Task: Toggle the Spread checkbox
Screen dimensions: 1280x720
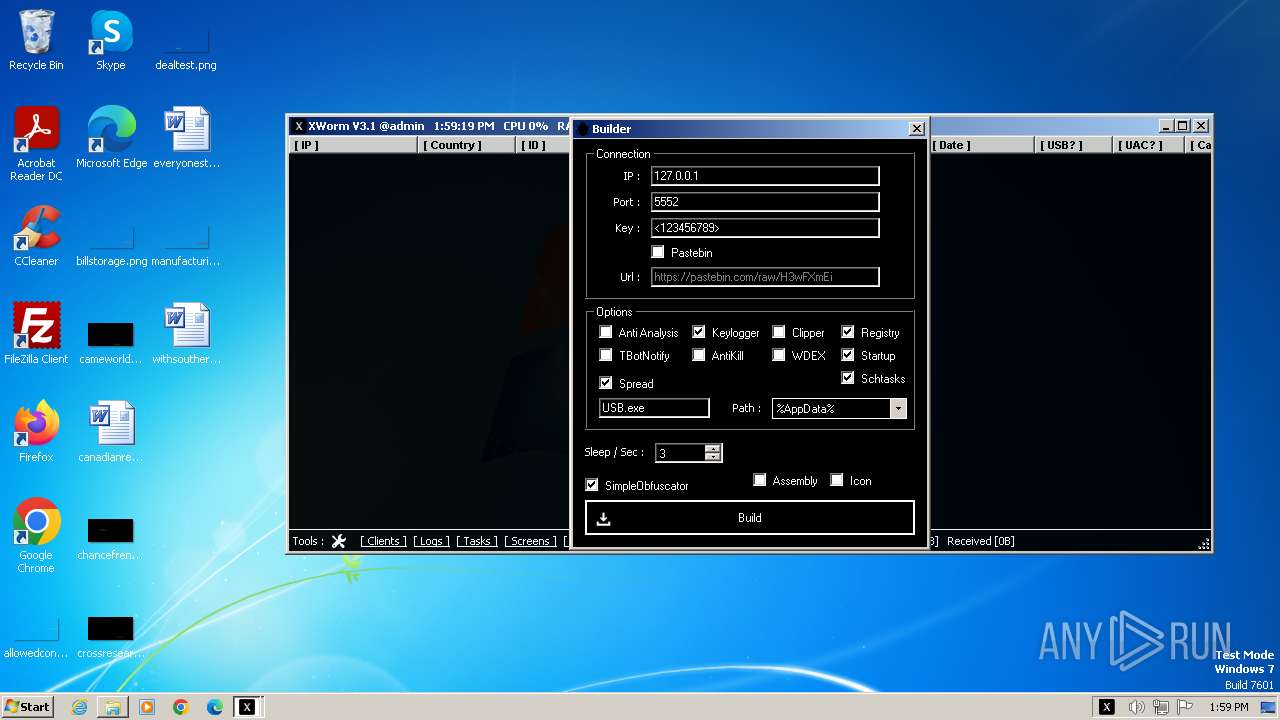Action: coord(606,383)
